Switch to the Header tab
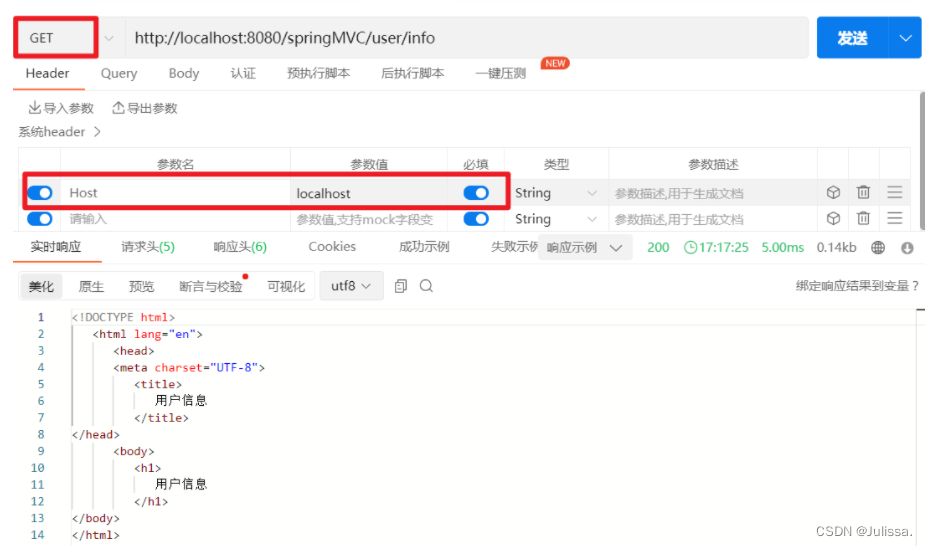The image size is (927, 546). (47, 73)
